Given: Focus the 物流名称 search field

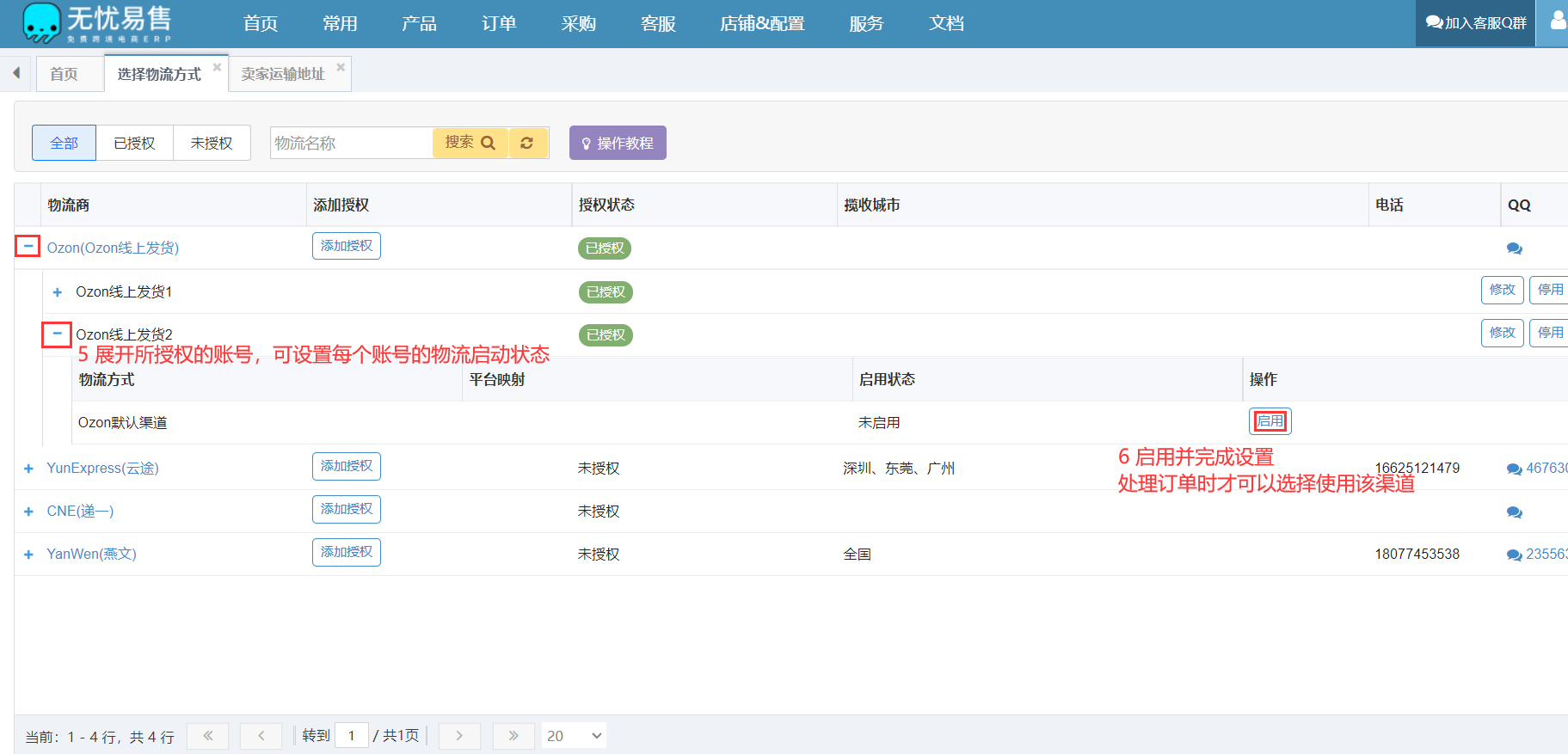Looking at the screenshot, I should point(352,143).
